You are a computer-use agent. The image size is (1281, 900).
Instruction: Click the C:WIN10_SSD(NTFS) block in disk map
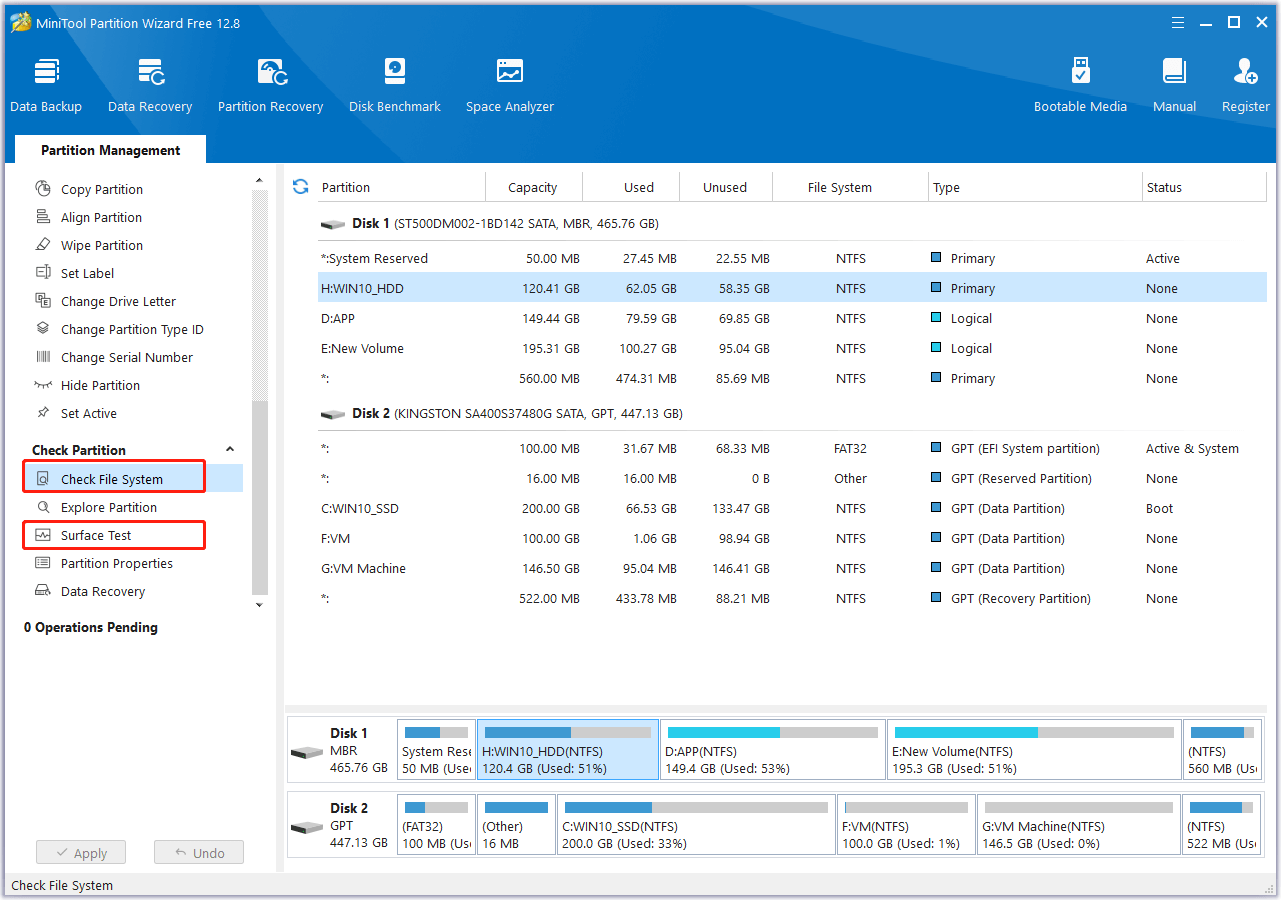click(x=696, y=825)
